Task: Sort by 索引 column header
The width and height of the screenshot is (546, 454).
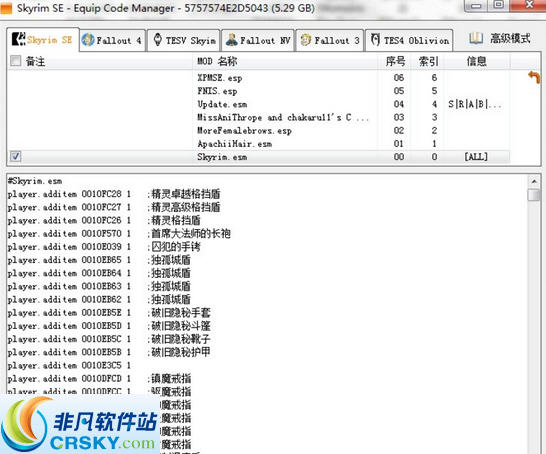Action: coord(429,61)
